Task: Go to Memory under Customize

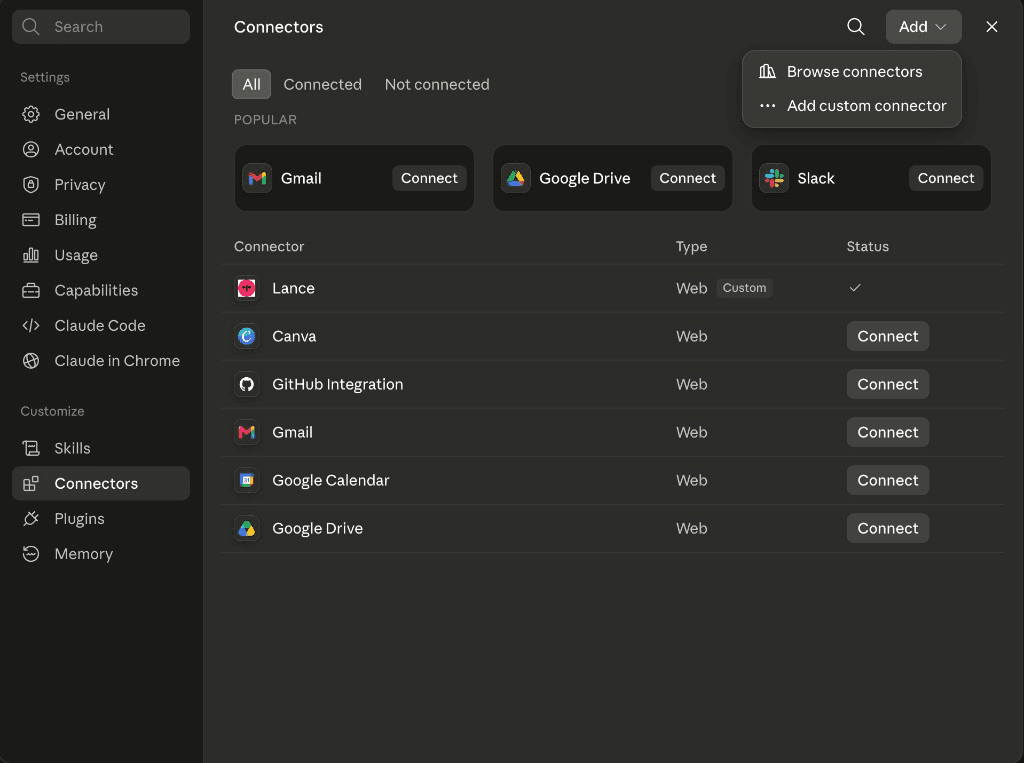Action: pyautogui.click(x=101, y=554)
